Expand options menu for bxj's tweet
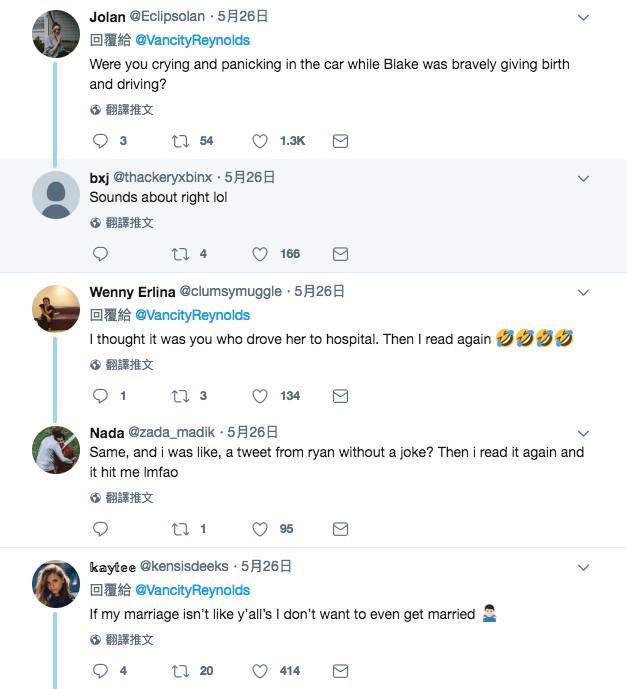Image resolution: width=627 pixels, height=689 pixels. click(585, 178)
